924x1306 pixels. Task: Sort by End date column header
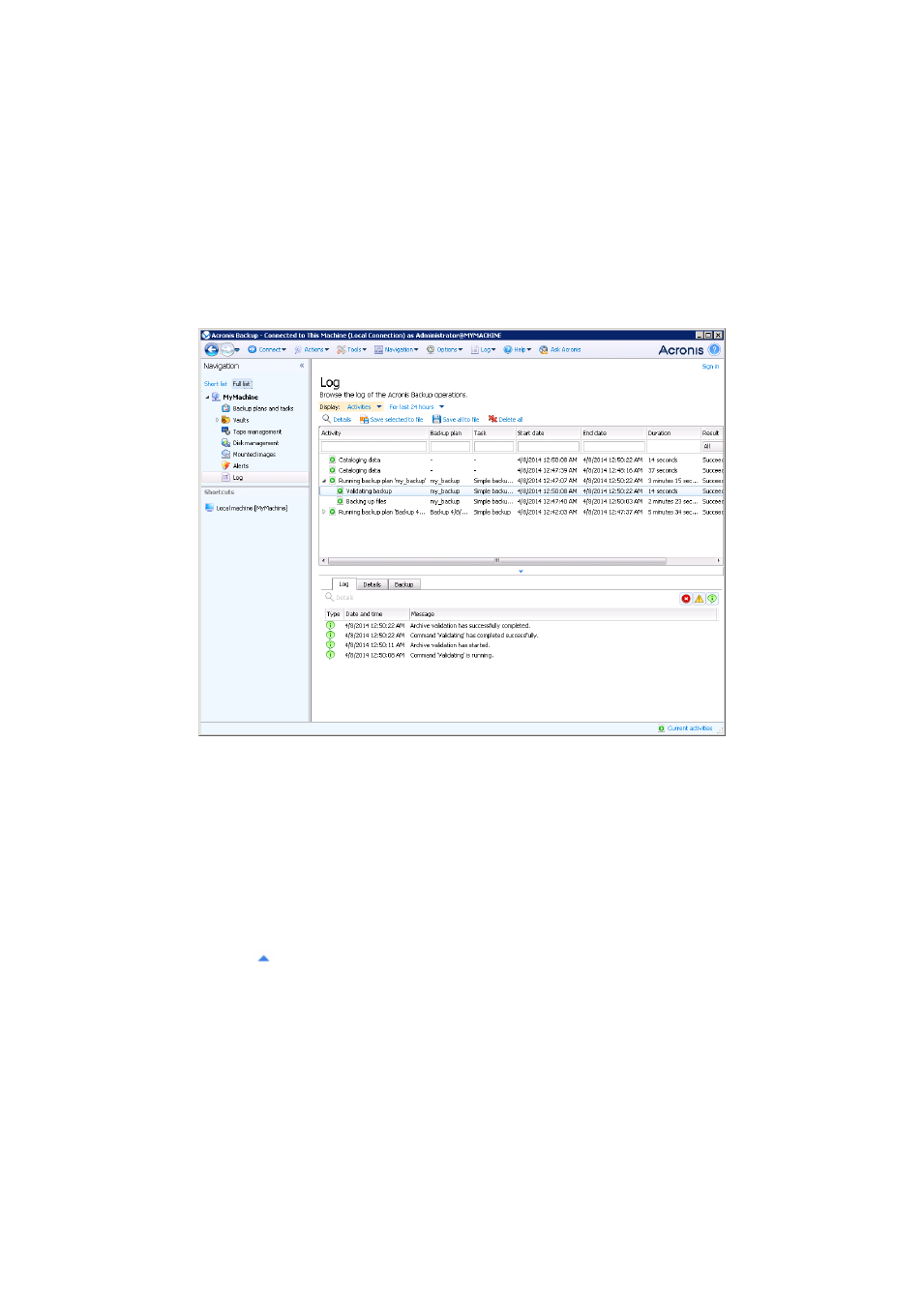pos(613,433)
